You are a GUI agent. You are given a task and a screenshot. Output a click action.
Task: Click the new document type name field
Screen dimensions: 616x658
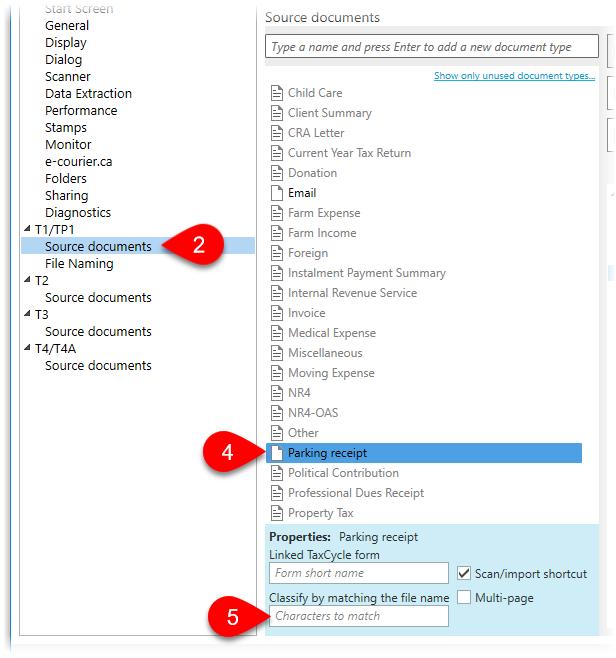tap(432, 47)
